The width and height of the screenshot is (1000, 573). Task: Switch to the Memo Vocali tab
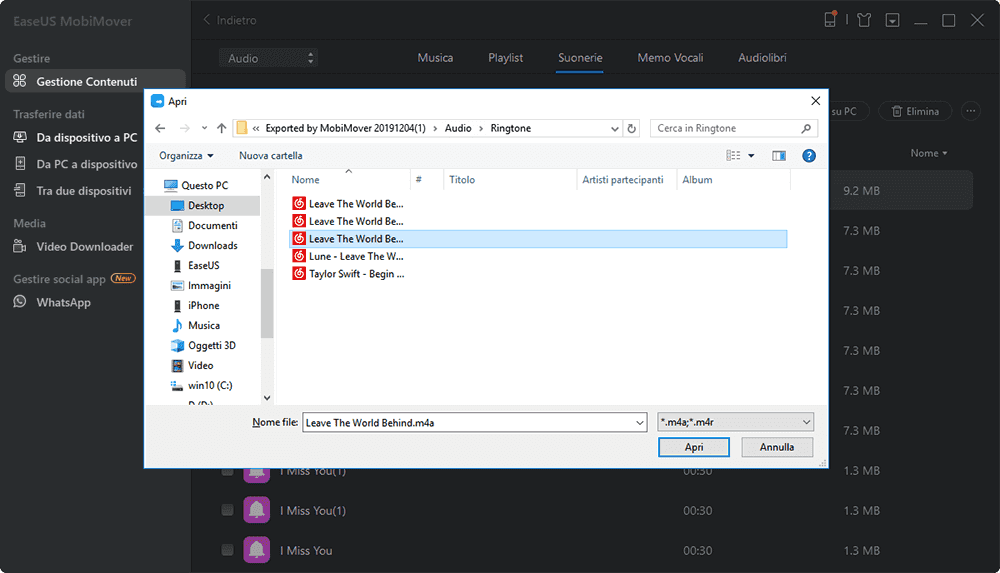point(670,57)
